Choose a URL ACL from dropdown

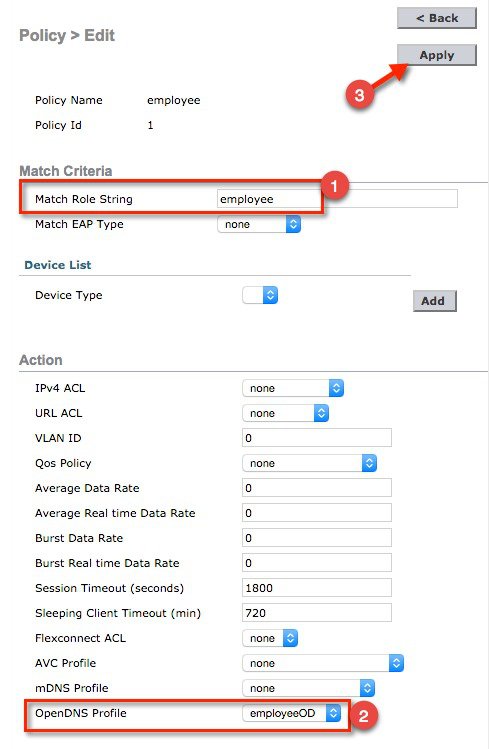tap(286, 413)
